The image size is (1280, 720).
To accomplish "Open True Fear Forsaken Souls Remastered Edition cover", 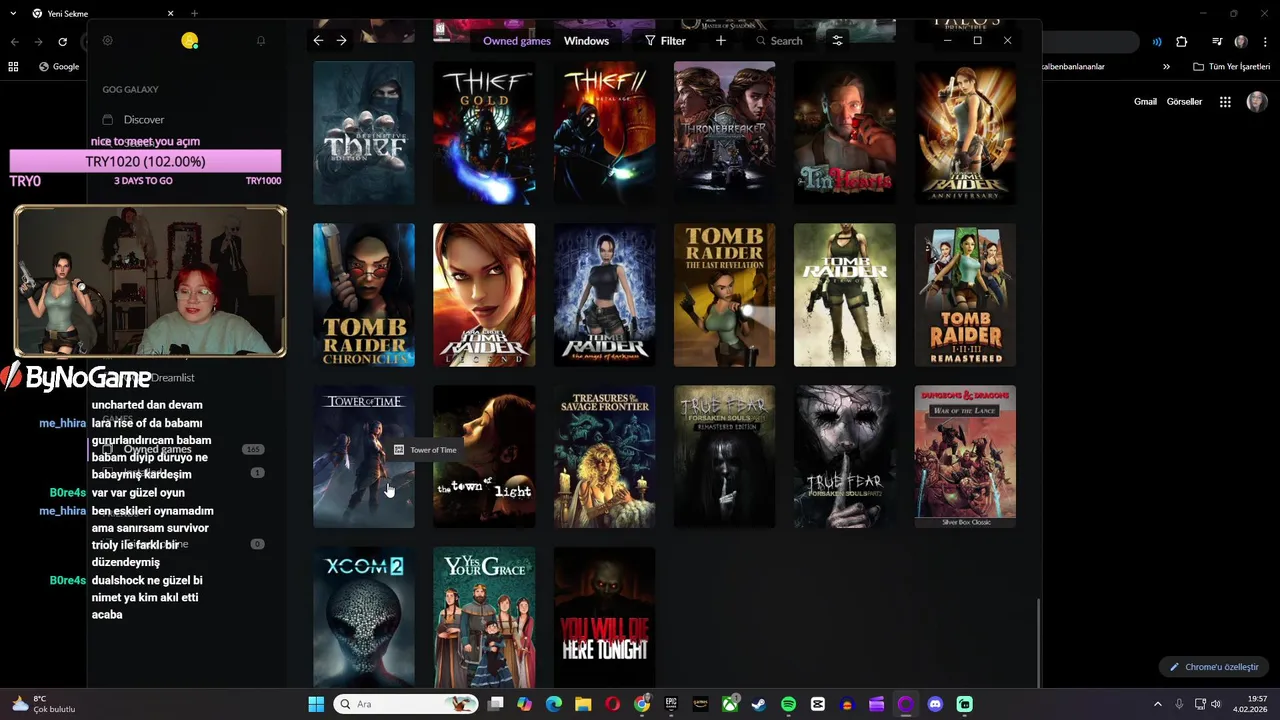I will tap(724, 457).
